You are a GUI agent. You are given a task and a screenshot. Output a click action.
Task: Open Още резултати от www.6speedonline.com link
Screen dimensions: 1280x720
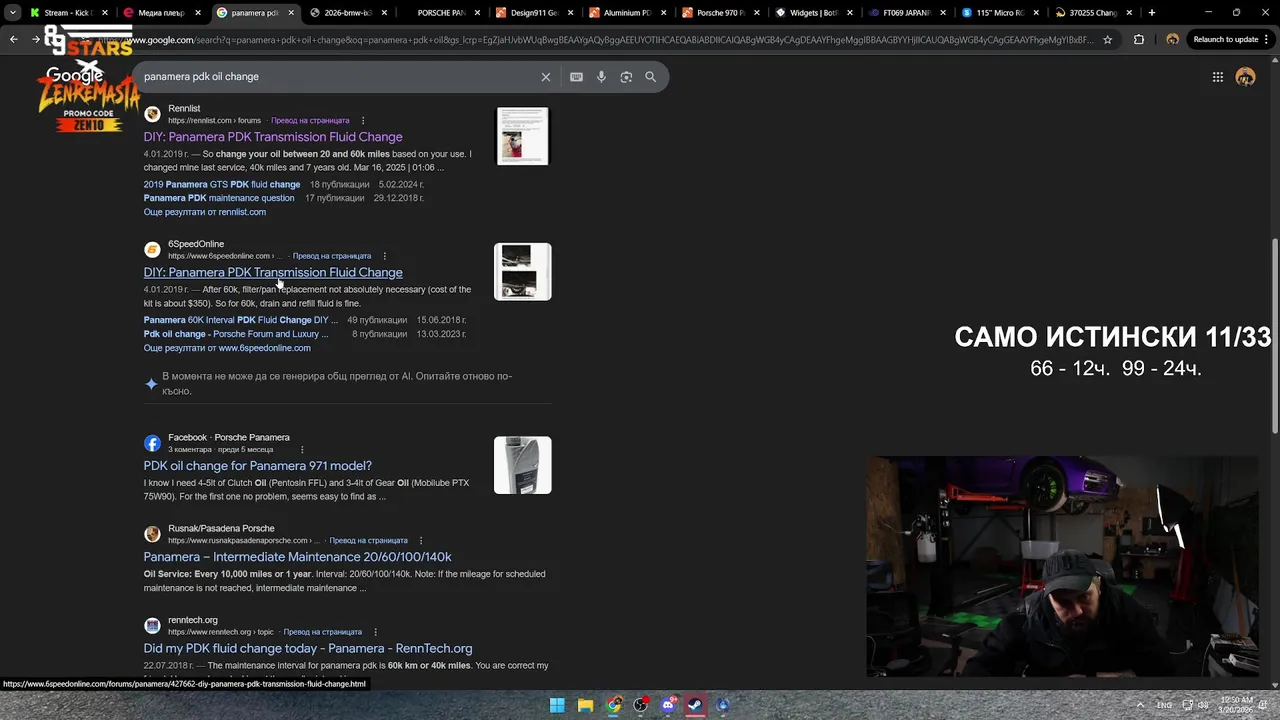(227, 348)
